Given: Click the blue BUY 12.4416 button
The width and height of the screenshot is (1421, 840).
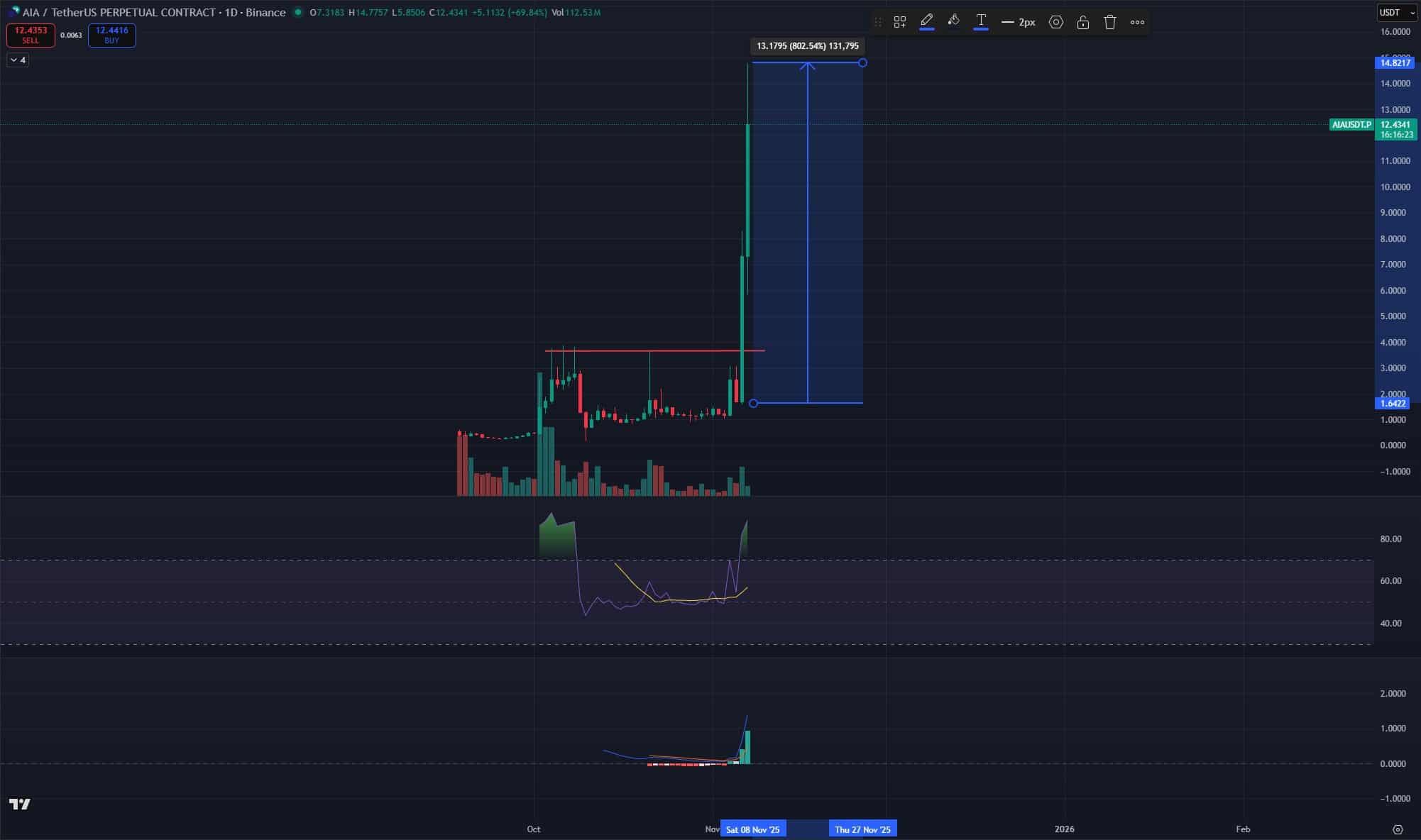Looking at the screenshot, I should pos(111,35).
